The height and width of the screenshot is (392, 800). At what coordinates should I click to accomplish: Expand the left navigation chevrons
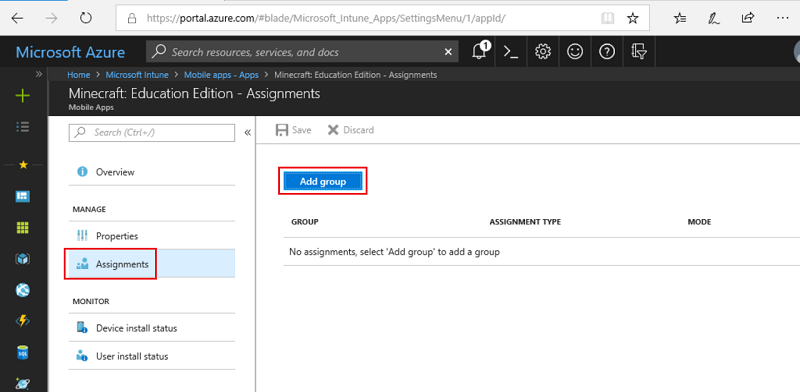pos(39,74)
